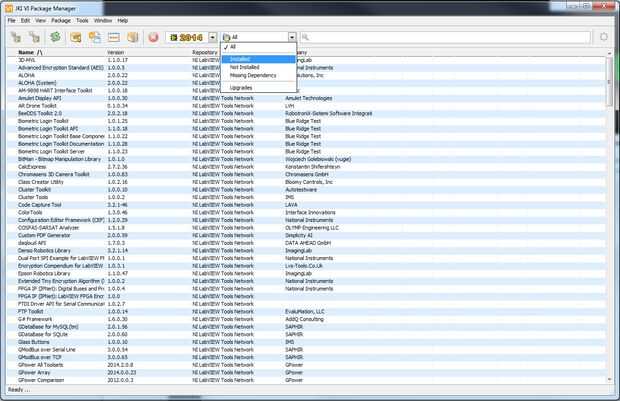The height and width of the screenshot is (401, 620).
Task: Open the Package menu
Action: [61, 21]
